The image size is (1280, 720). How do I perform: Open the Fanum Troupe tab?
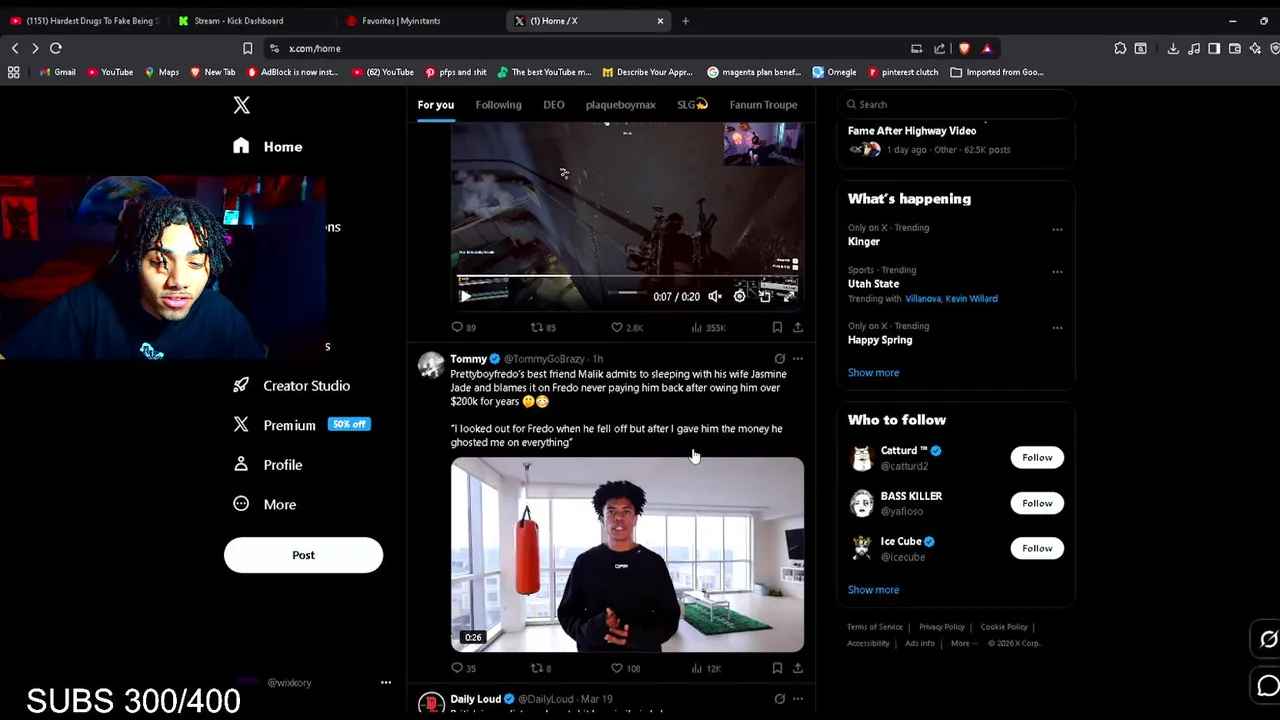point(763,104)
